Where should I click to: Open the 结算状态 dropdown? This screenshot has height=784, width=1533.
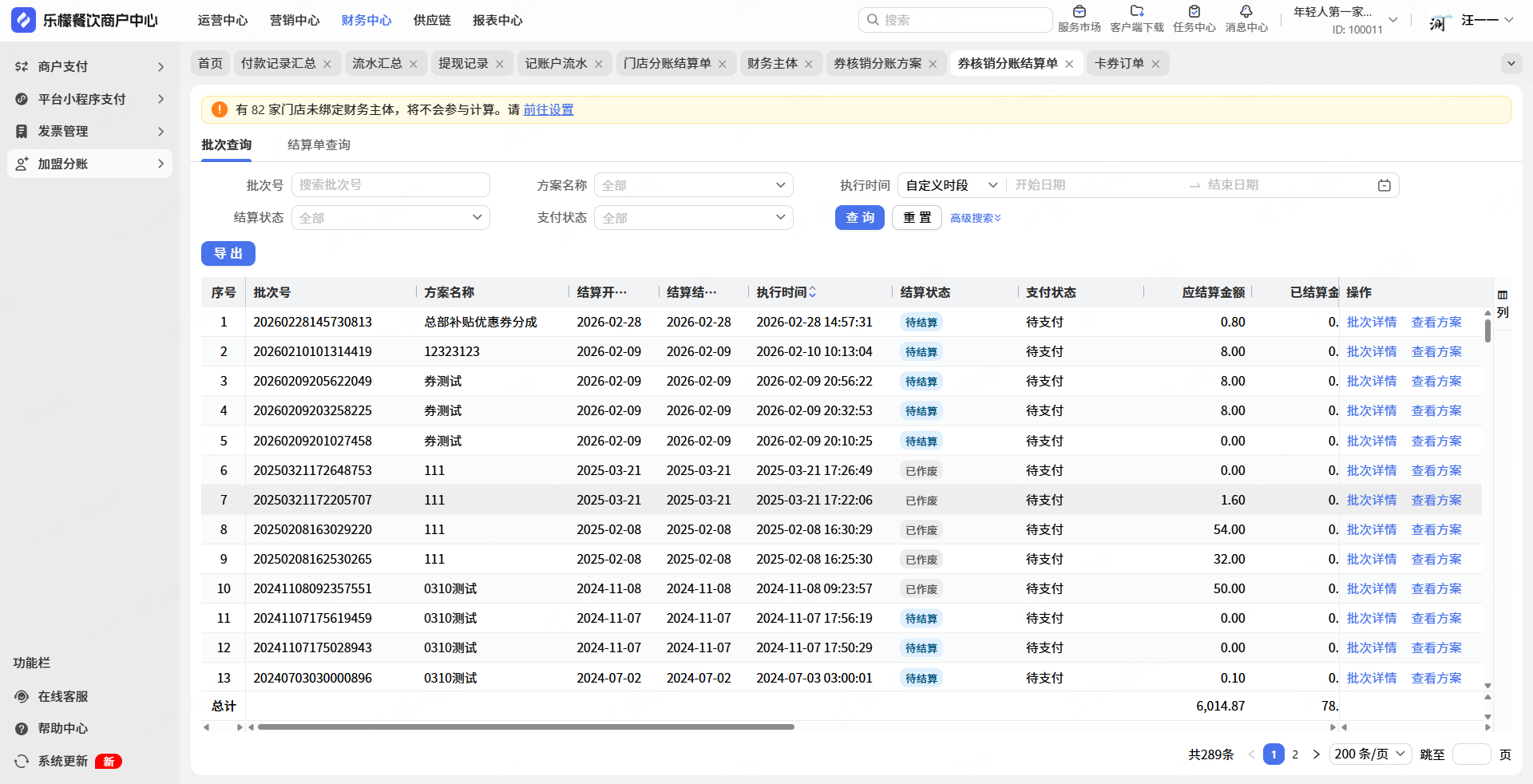(390, 218)
